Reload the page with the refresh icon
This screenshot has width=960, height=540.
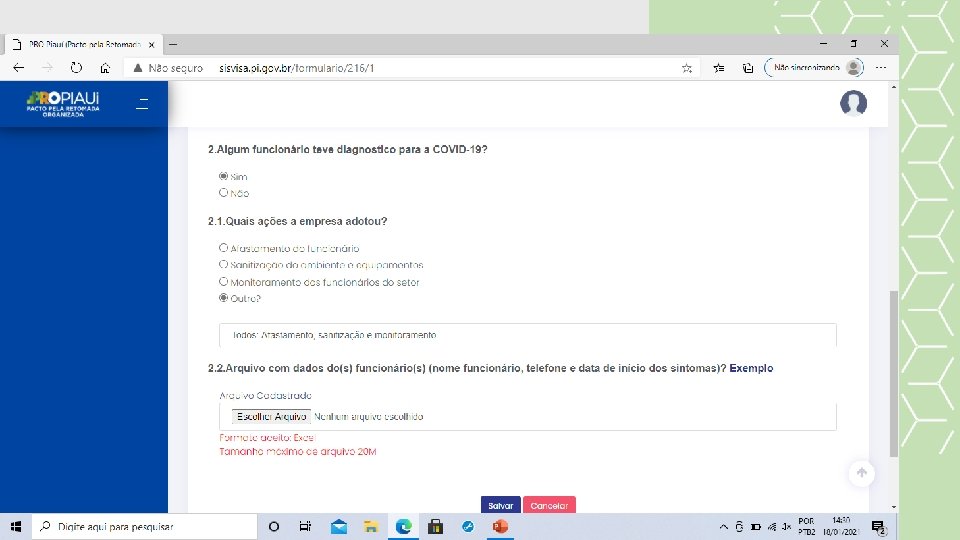point(76,68)
